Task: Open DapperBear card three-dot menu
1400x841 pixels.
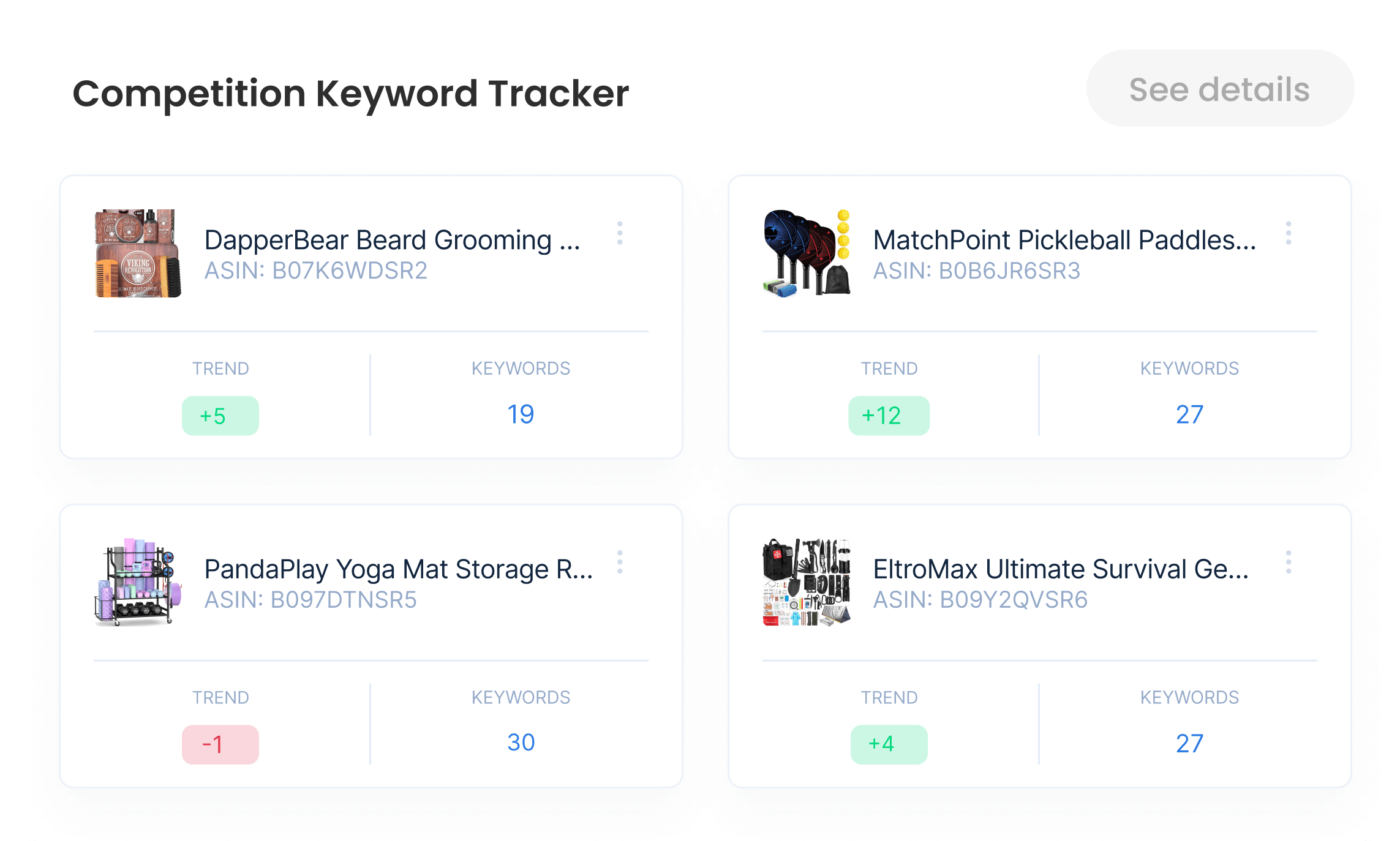Action: click(620, 233)
